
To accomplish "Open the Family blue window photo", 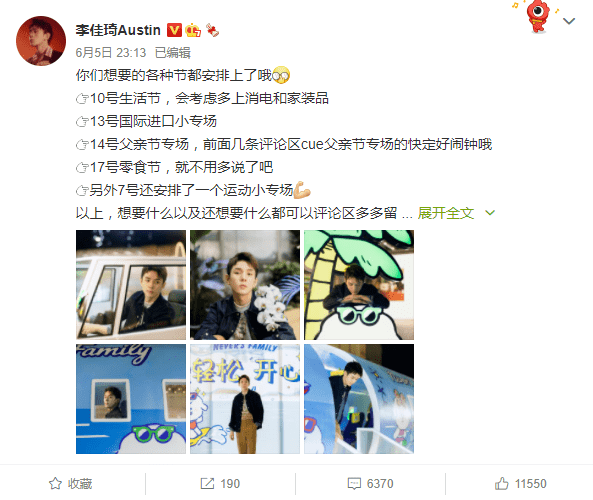I will pyautogui.click(x=131, y=399).
